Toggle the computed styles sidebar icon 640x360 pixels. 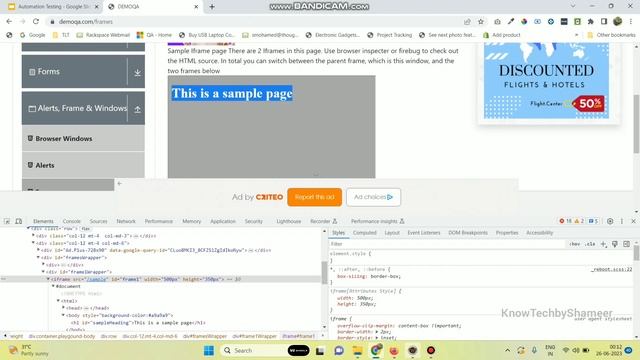(x=627, y=244)
